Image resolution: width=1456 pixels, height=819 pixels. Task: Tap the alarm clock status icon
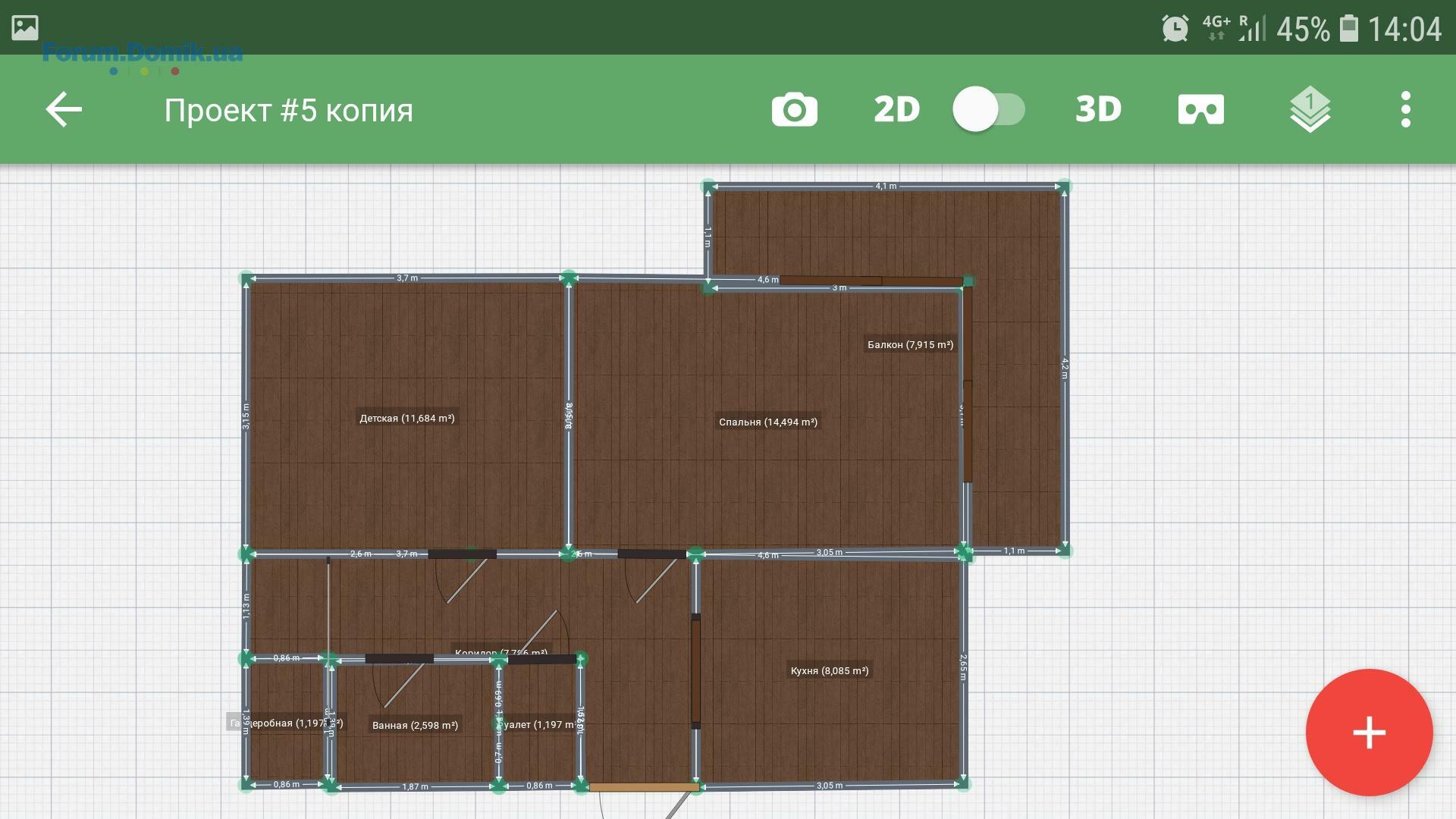click(x=1175, y=29)
